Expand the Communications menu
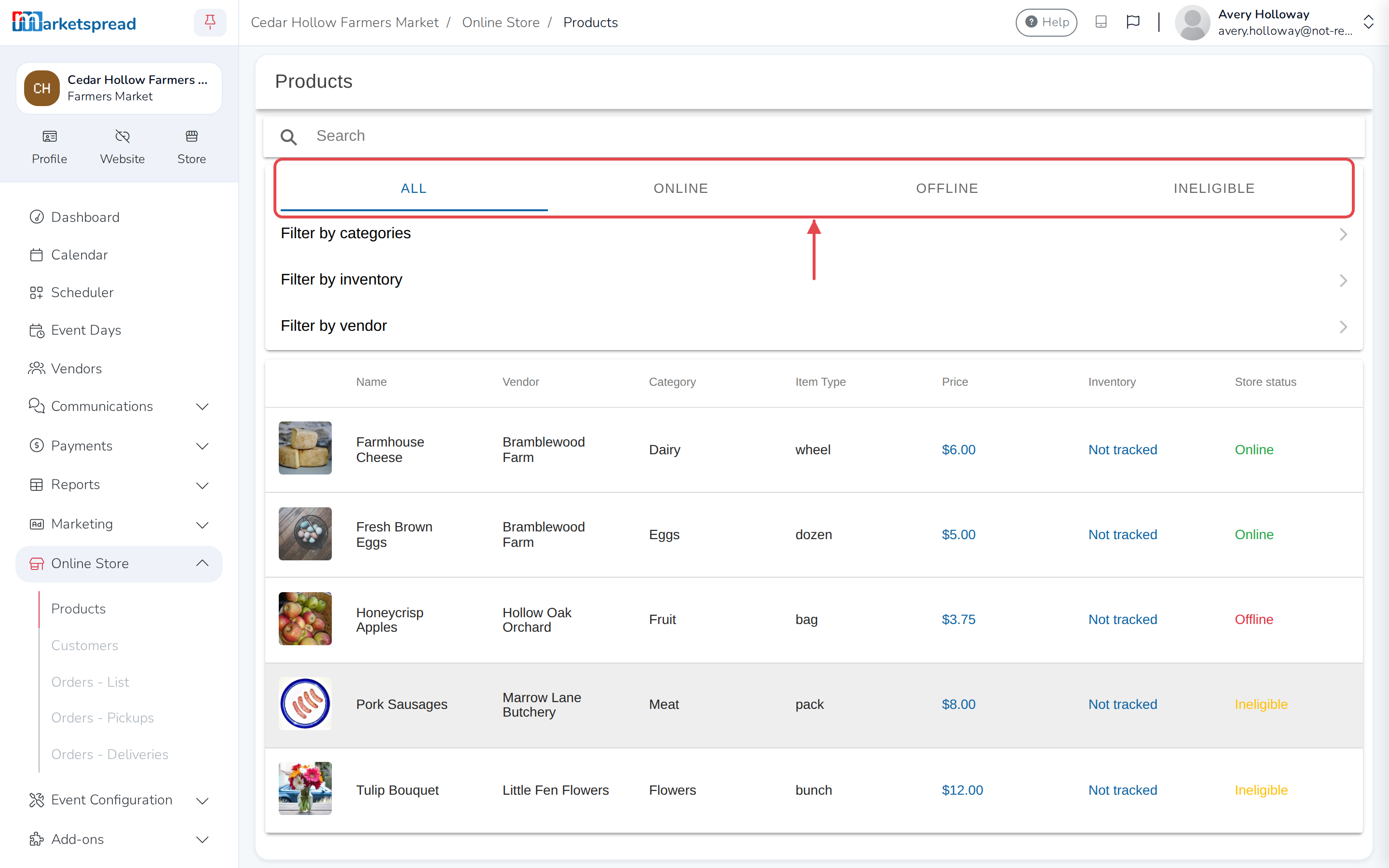Image resolution: width=1389 pixels, height=868 pixels. click(x=119, y=407)
